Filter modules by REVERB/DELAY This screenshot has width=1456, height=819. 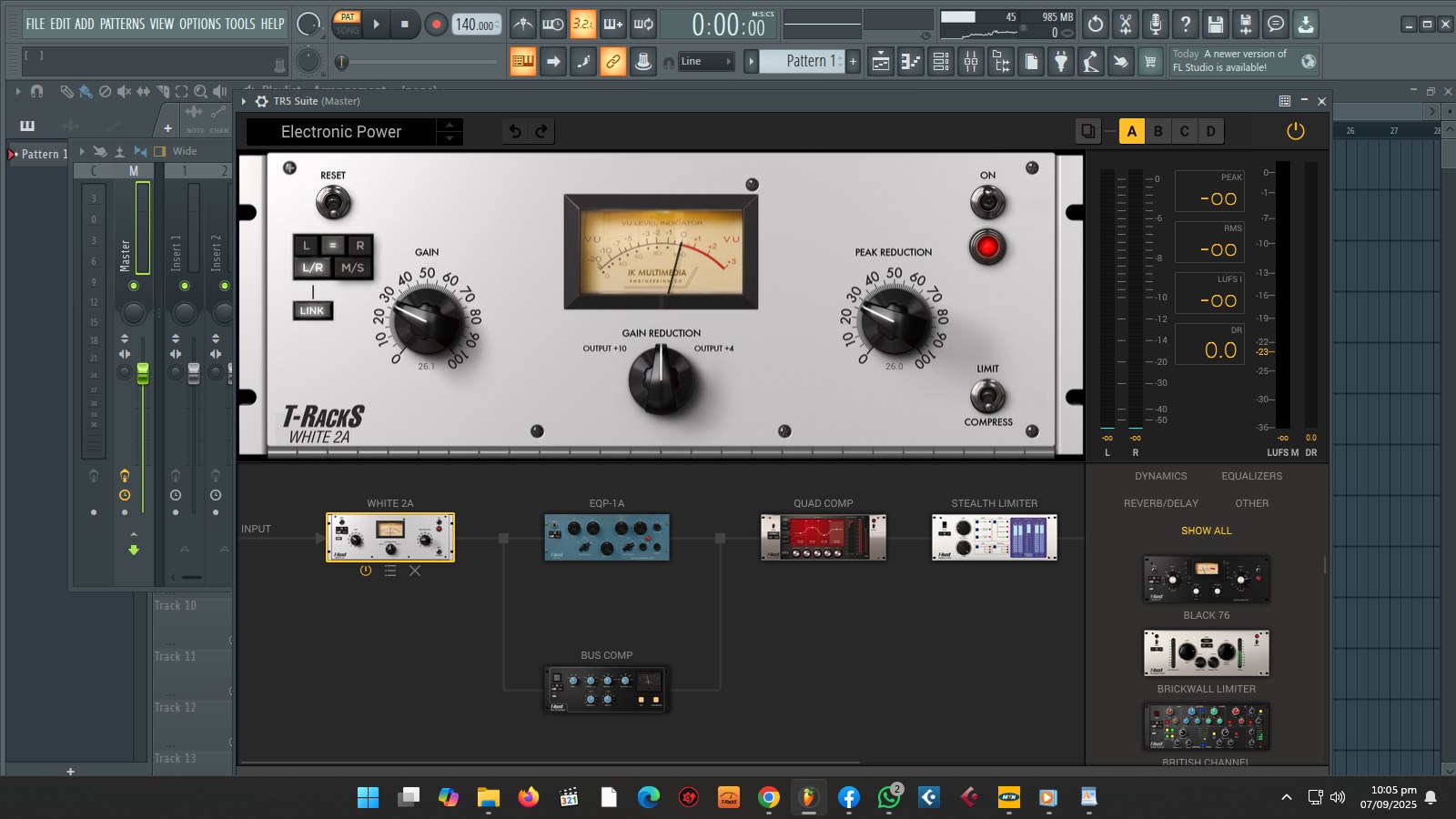coord(1160,503)
